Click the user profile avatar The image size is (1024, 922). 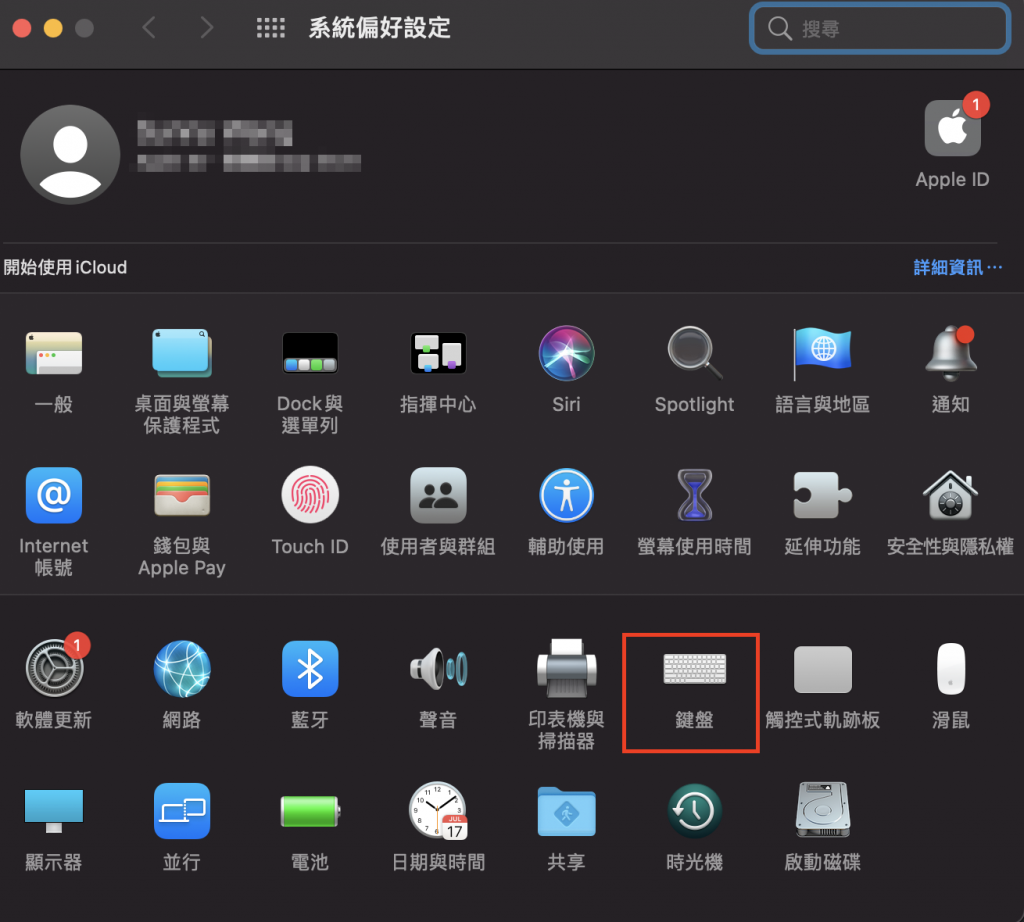(70, 155)
